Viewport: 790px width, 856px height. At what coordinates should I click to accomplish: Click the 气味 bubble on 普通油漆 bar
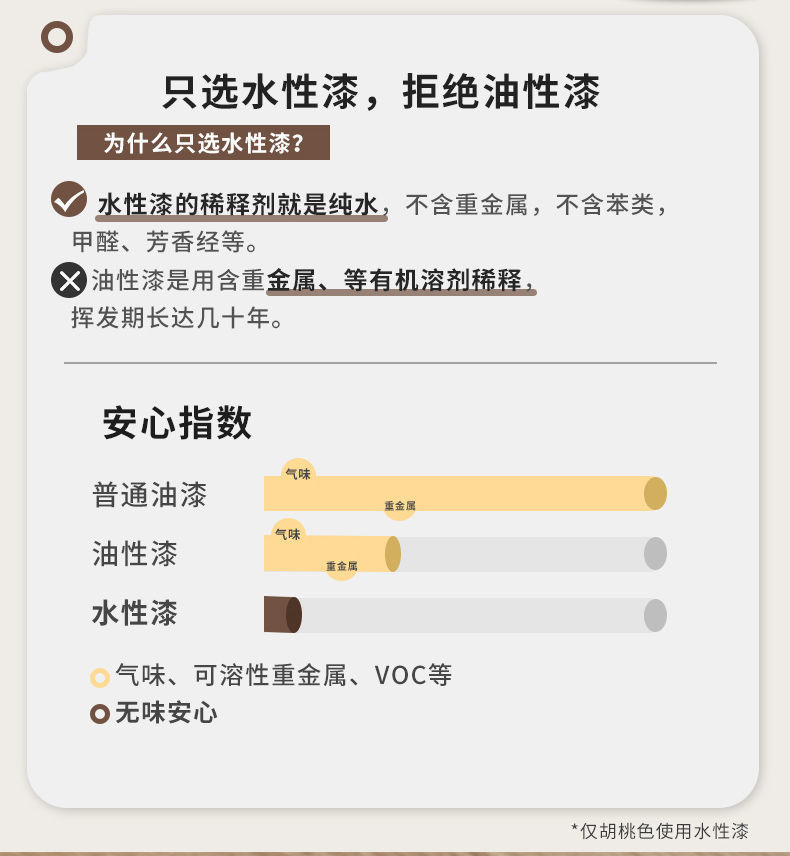pyautogui.click(x=298, y=473)
